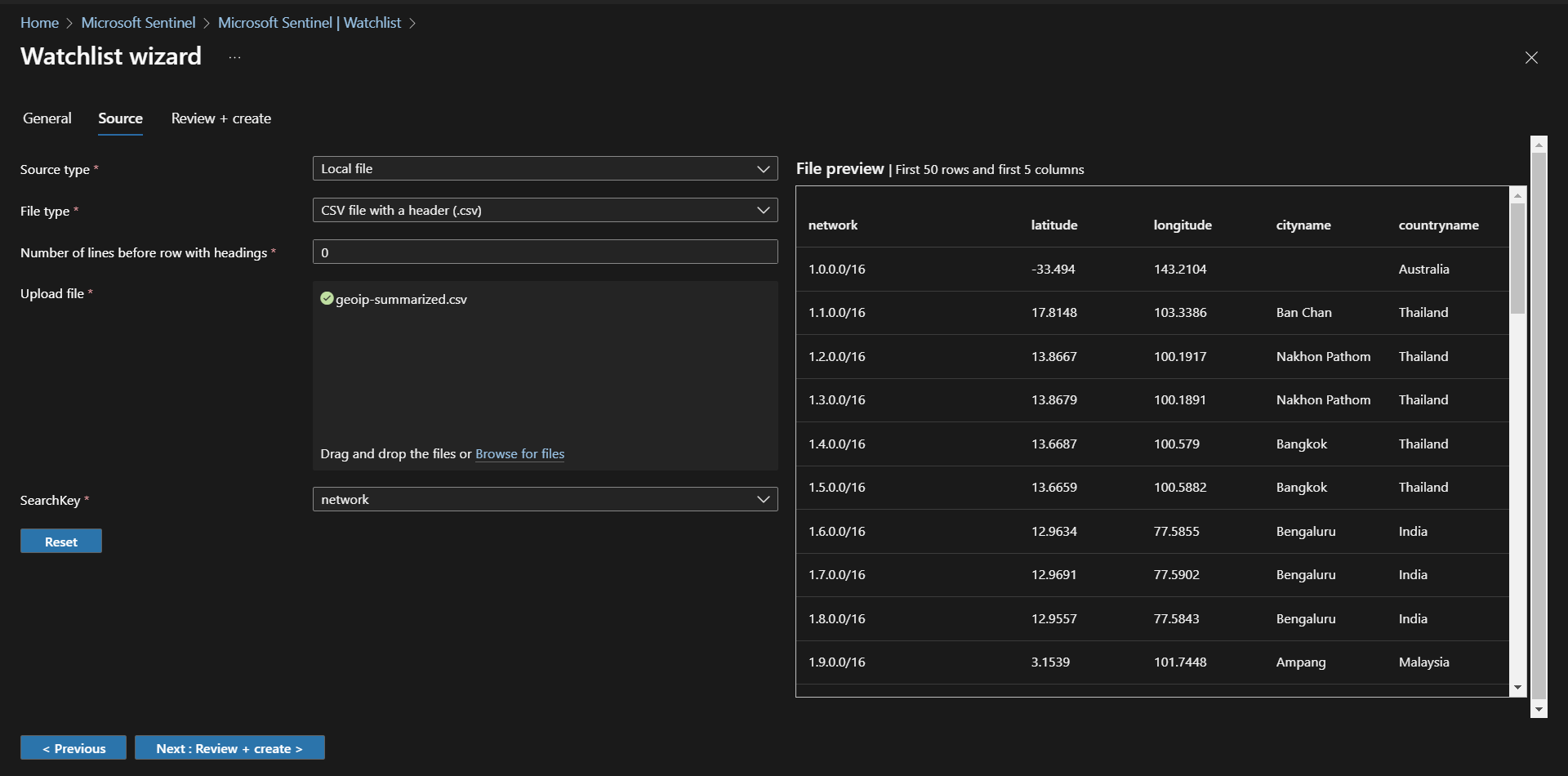
Task: Click the latitude column header
Action: (1054, 225)
